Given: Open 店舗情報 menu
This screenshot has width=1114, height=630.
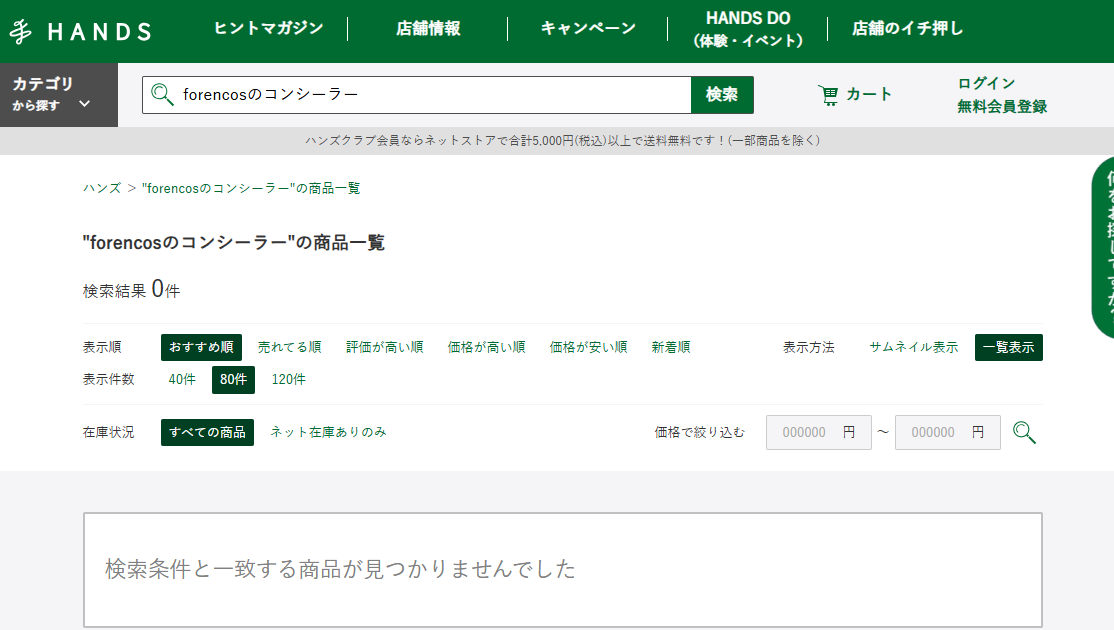Looking at the screenshot, I should click(428, 28).
